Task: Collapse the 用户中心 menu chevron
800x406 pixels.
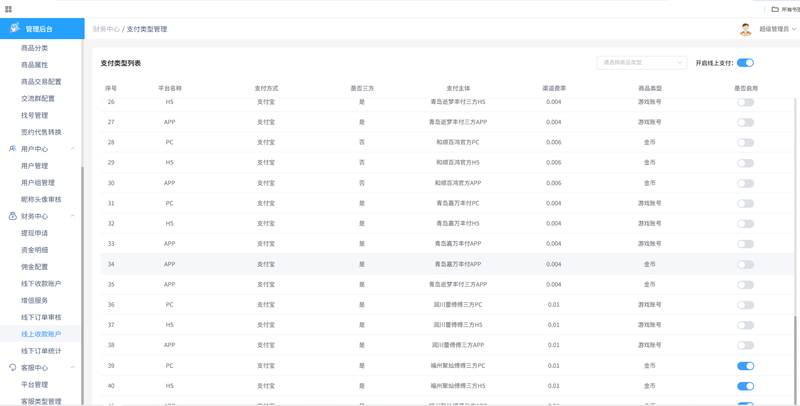Action: pyautogui.click(x=72, y=148)
